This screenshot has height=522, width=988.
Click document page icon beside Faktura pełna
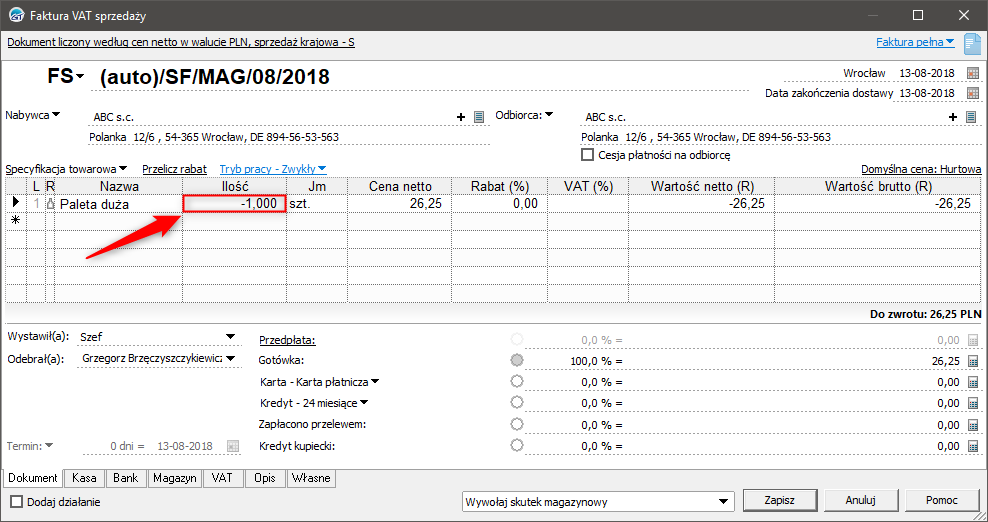click(x=973, y=44)
